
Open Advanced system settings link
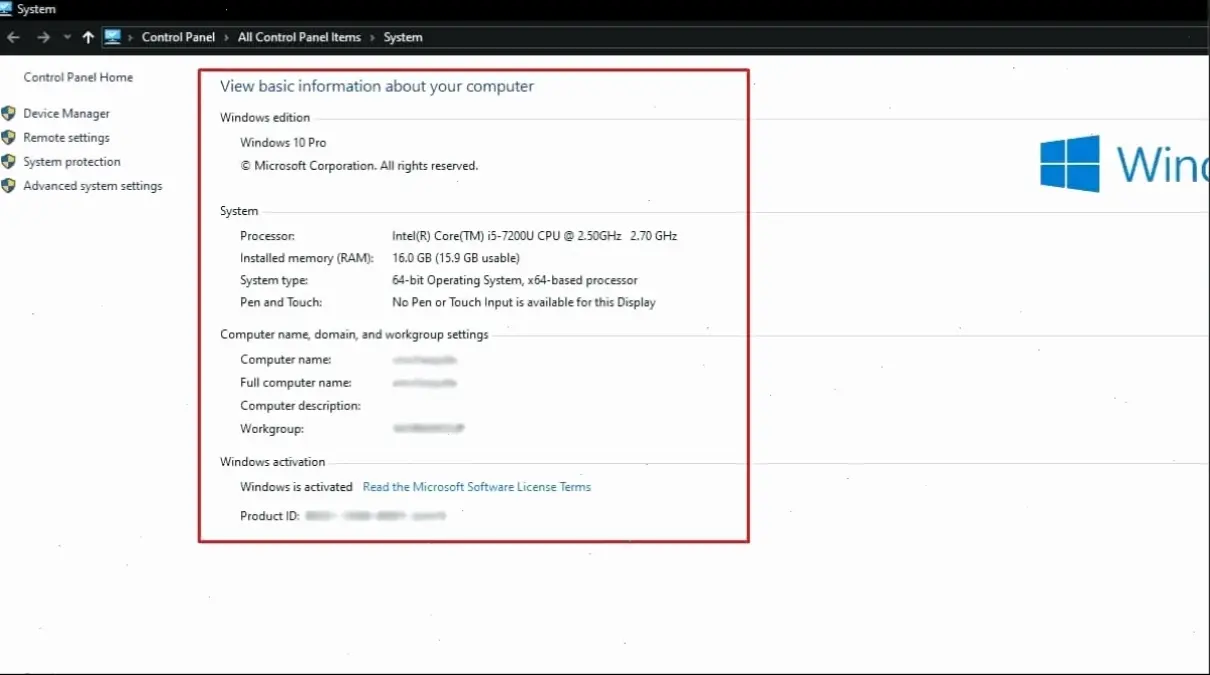pos(92,186)
